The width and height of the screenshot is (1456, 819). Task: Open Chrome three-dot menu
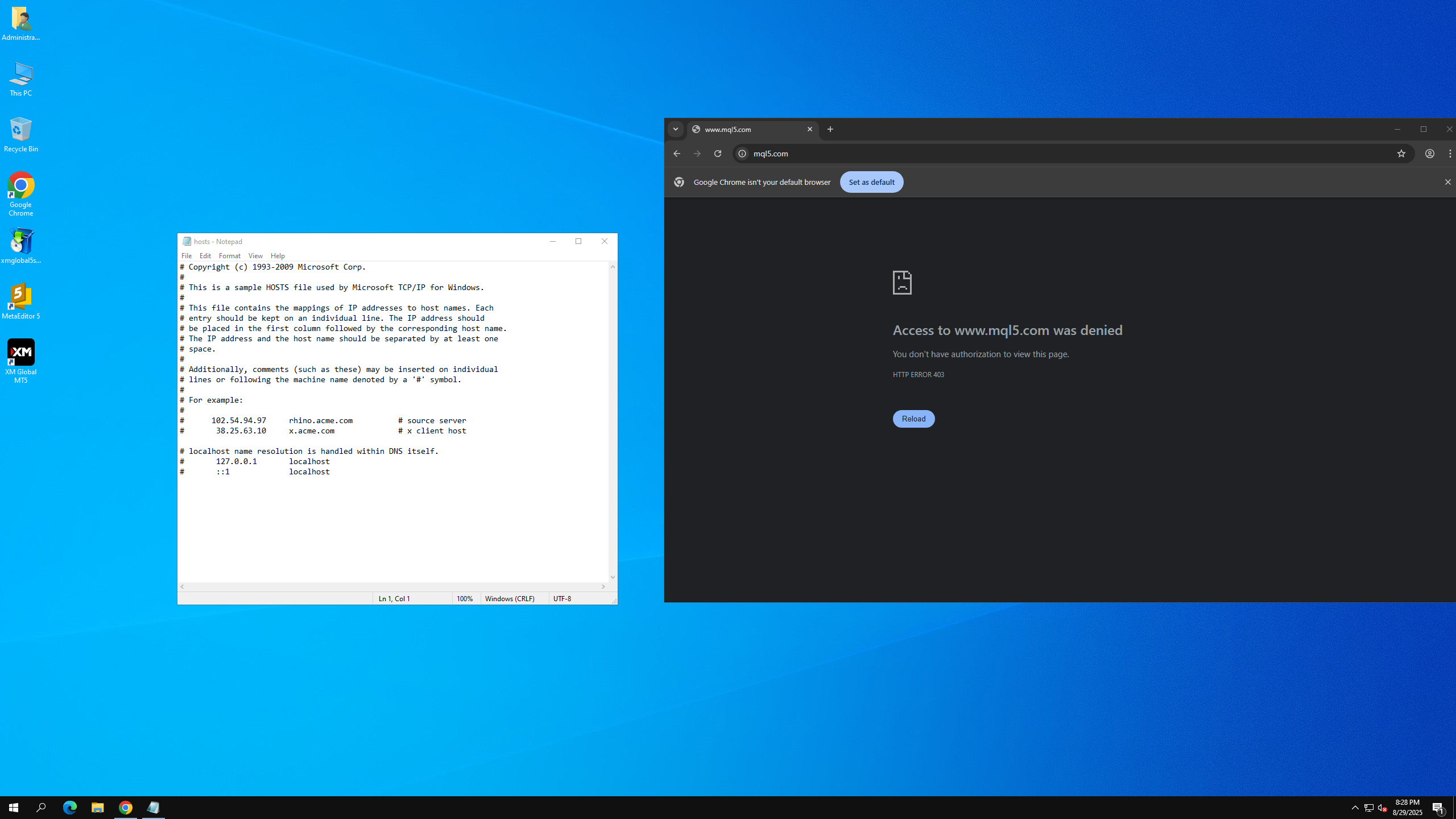click(1450, 154)
